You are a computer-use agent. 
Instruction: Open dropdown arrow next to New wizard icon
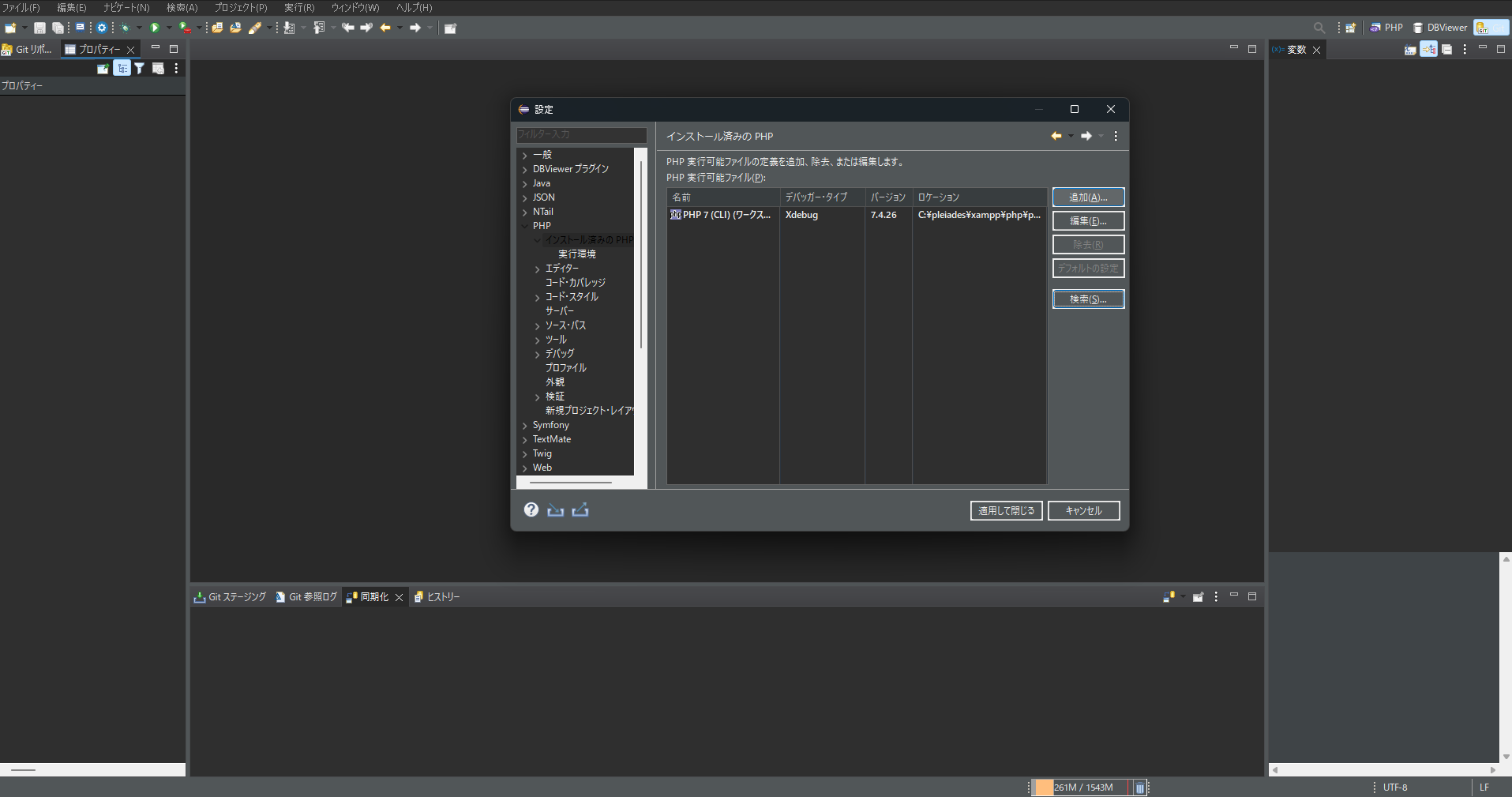pyautogui.click(x=24, y=28)
